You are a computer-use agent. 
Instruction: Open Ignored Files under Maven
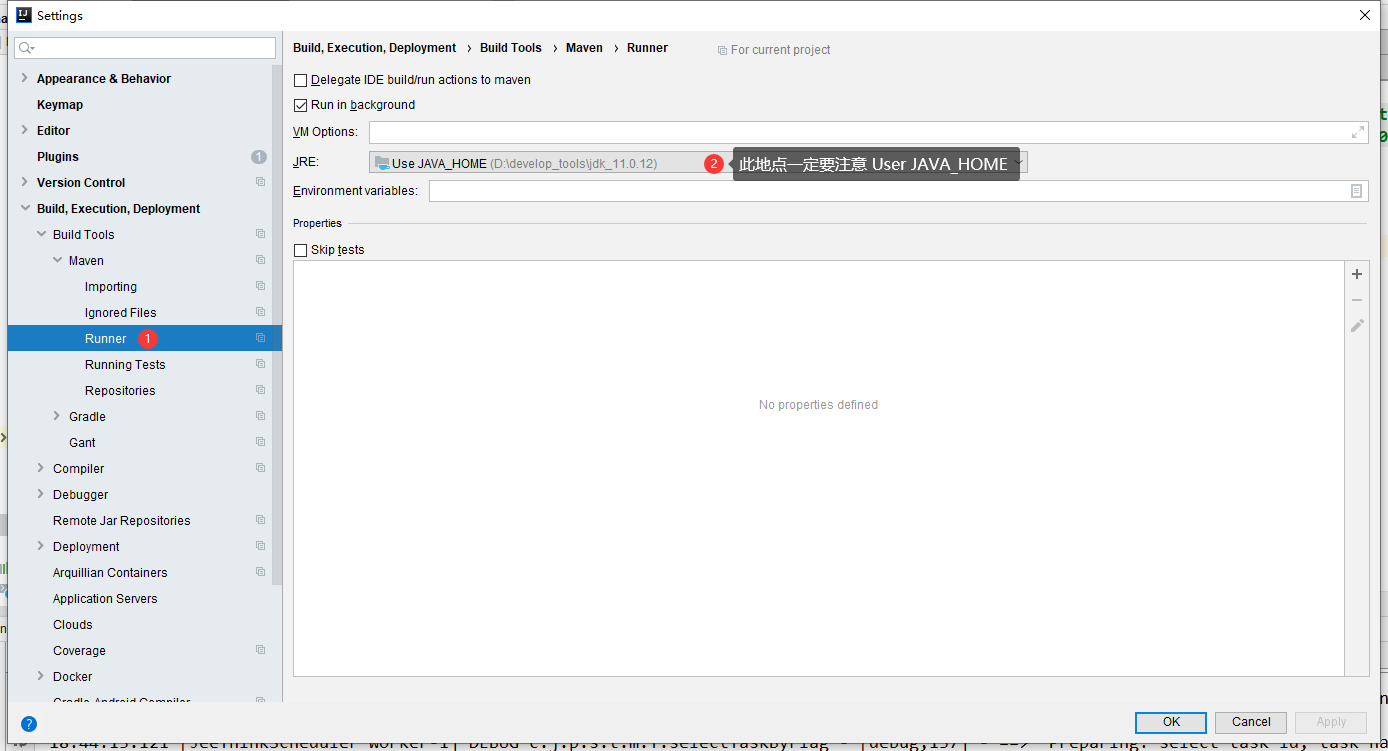click(x=121, y=313)
